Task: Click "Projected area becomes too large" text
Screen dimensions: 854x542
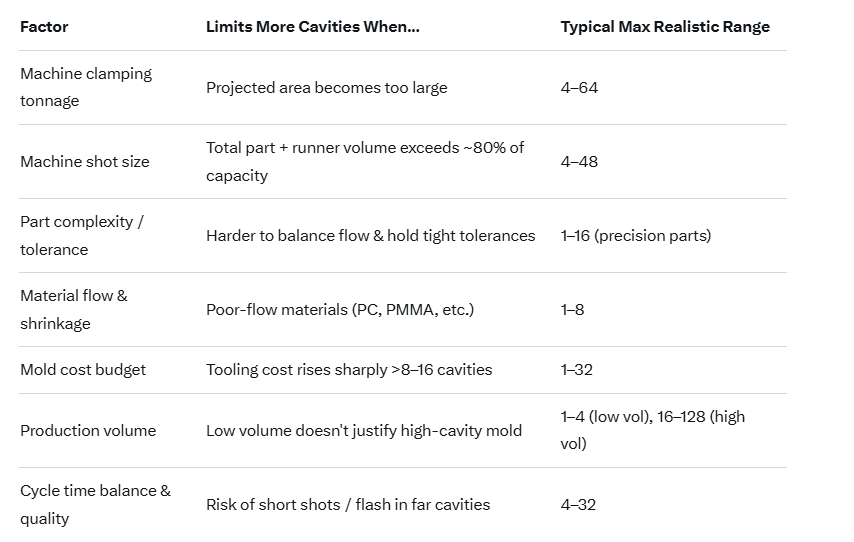Action: tap(326, 88)
